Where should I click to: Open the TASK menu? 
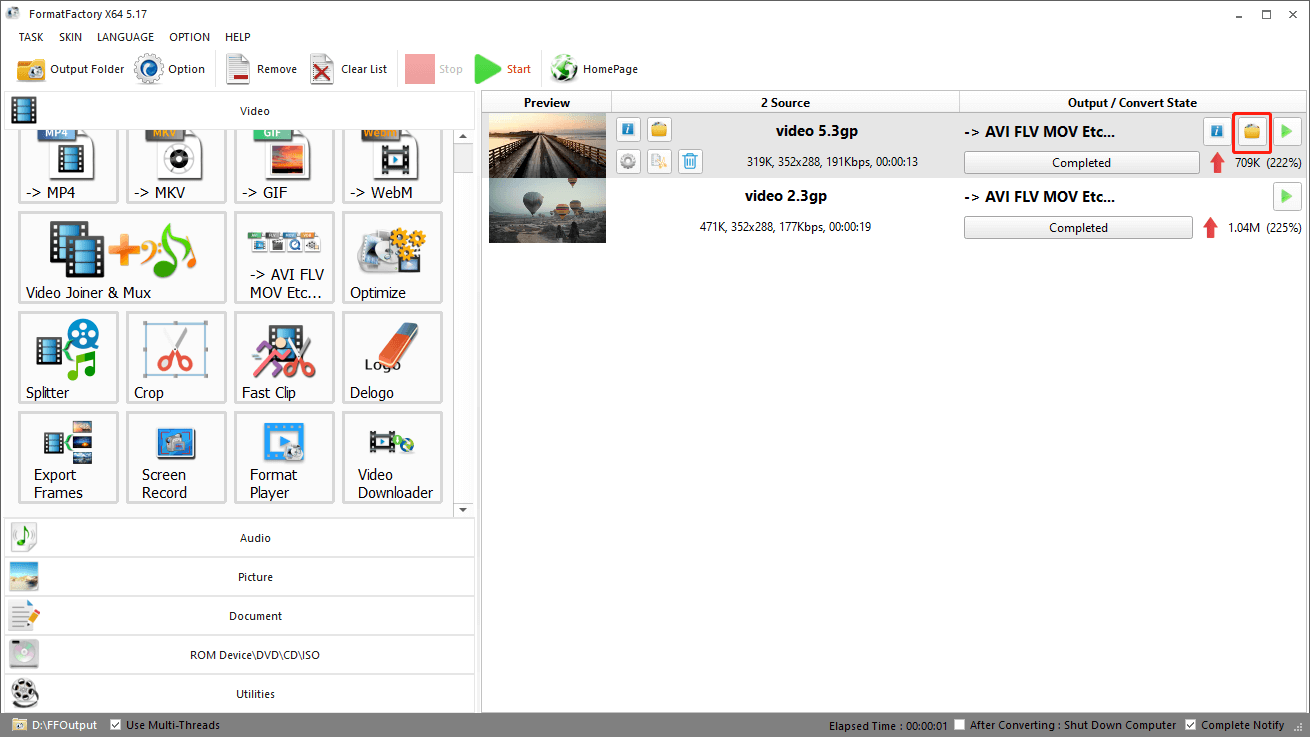point(31,37)
